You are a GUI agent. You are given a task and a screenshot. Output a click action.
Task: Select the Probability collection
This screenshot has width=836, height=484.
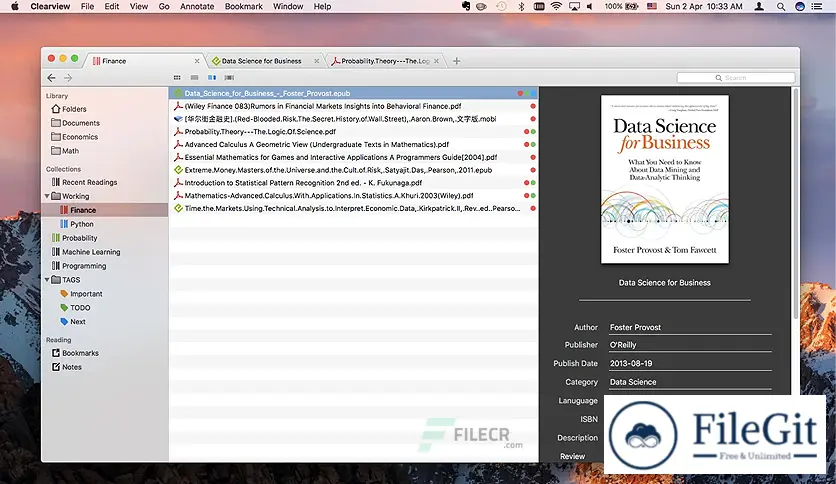75,238
